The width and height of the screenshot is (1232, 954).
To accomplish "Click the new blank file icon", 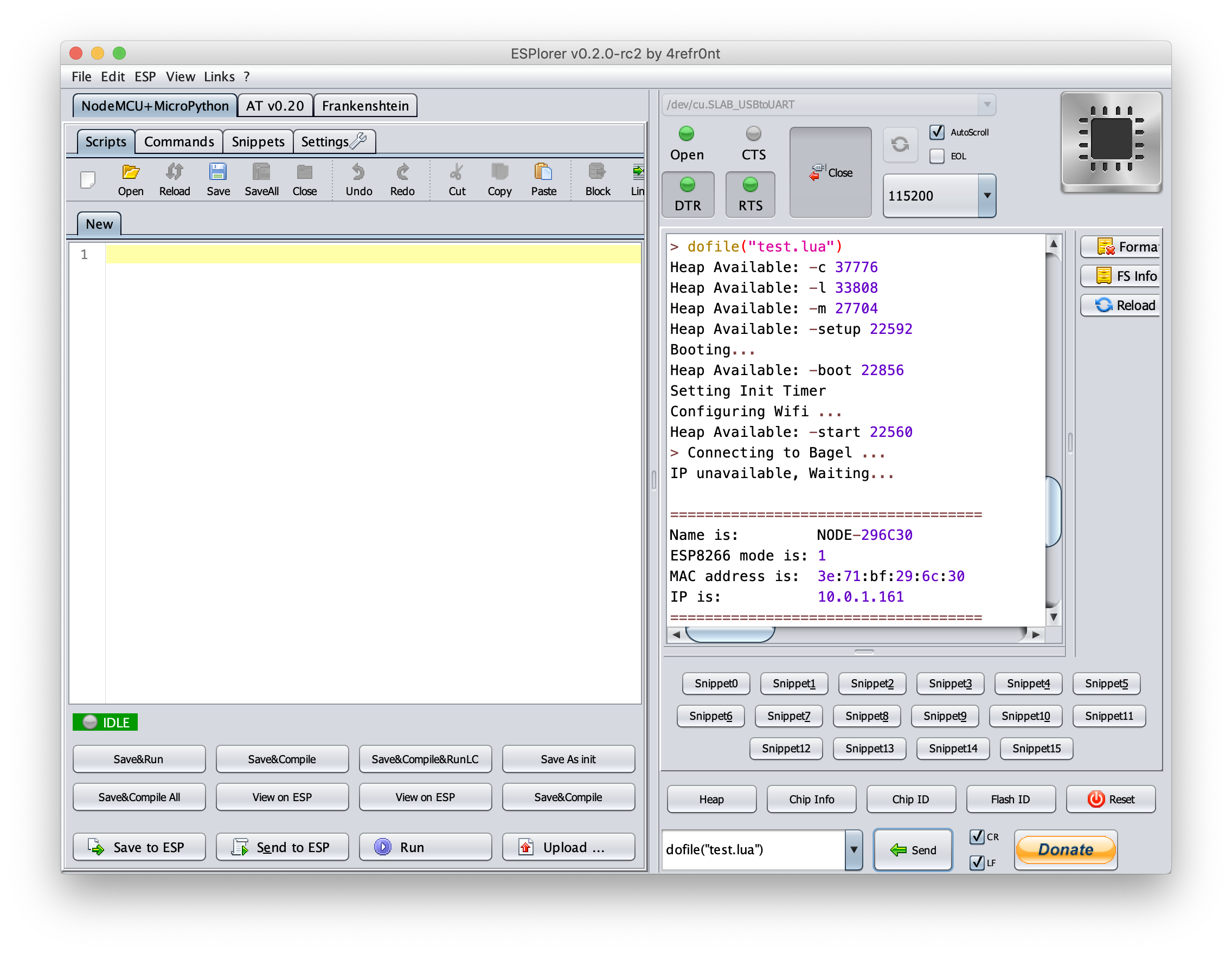I will [x=88, y=181].
